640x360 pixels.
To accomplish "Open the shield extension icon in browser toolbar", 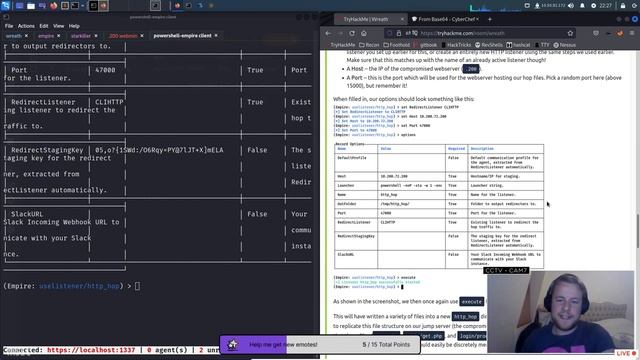I will [x=596, y=33].
